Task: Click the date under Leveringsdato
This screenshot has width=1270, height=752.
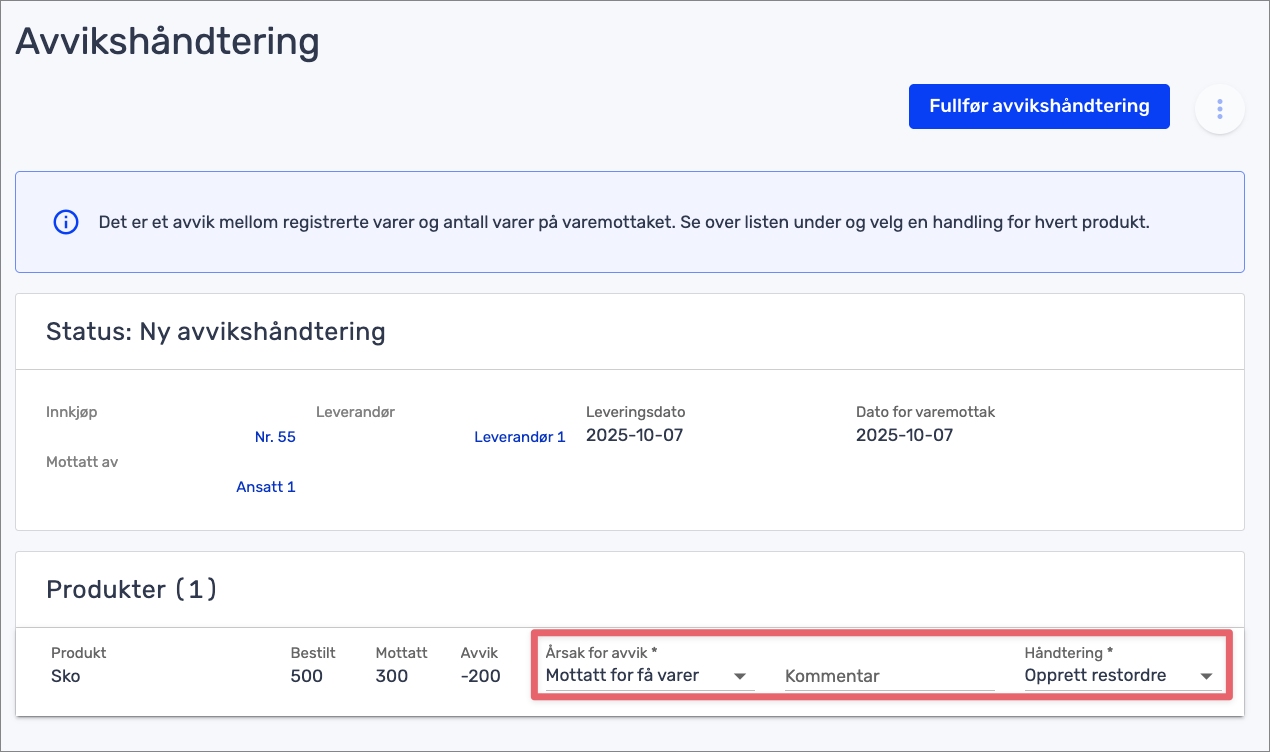Action: coord(634,435)
